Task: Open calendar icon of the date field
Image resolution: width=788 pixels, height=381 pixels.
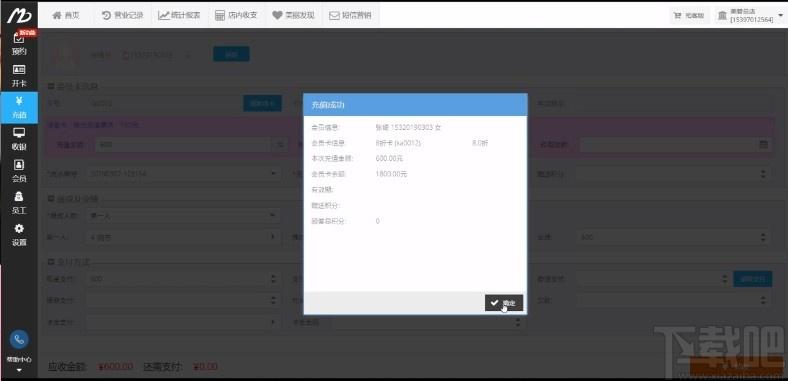Action: point(763,145)
